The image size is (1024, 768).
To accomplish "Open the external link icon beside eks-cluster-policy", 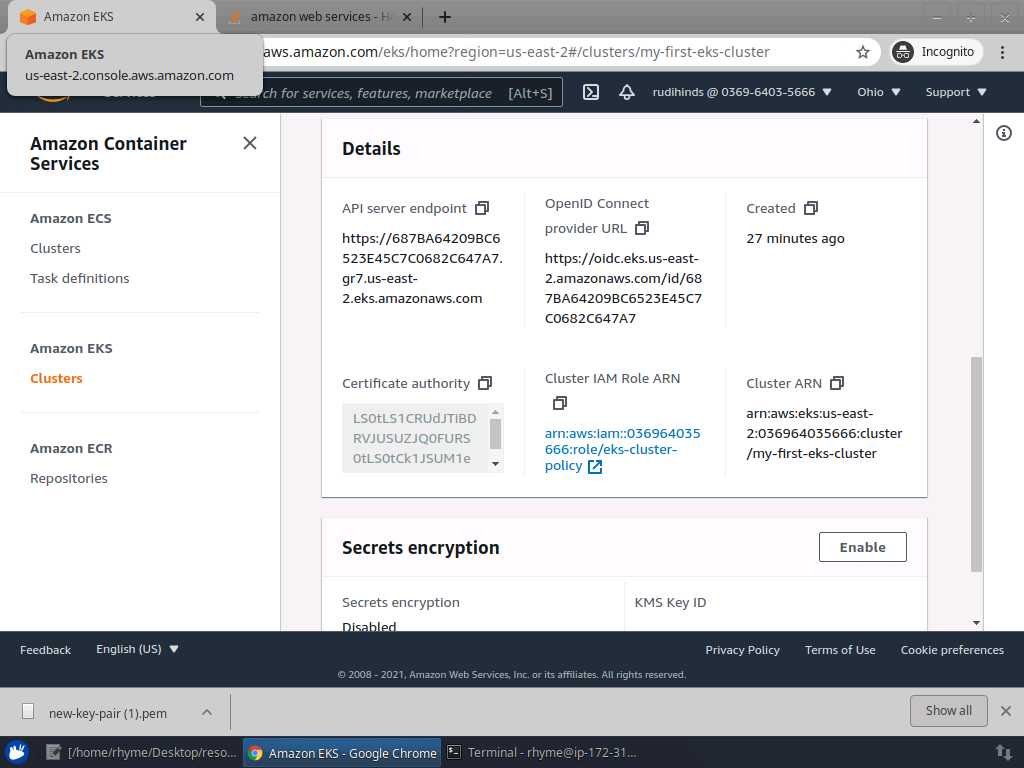I will pyautogui.click(x=595, y=466).
